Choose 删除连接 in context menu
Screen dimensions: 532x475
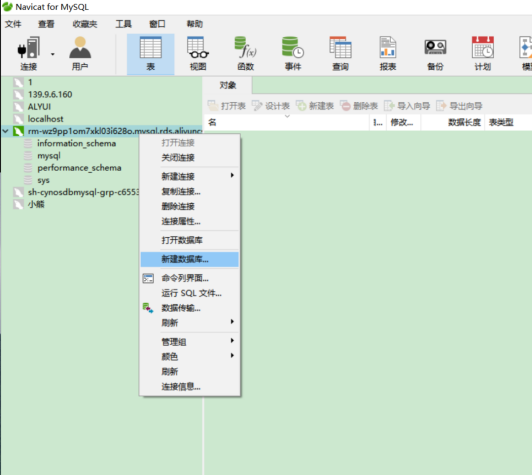[x=190, y=206]
